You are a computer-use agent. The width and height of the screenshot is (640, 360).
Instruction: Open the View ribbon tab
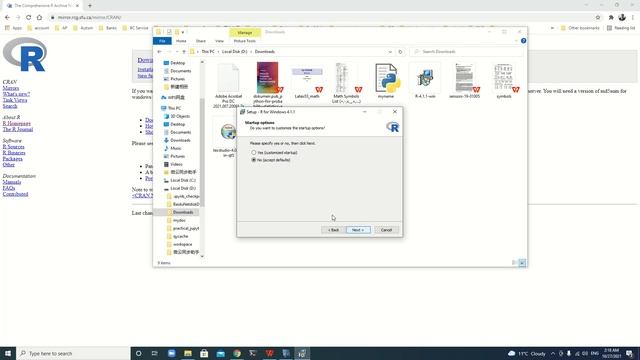(219, 41)
